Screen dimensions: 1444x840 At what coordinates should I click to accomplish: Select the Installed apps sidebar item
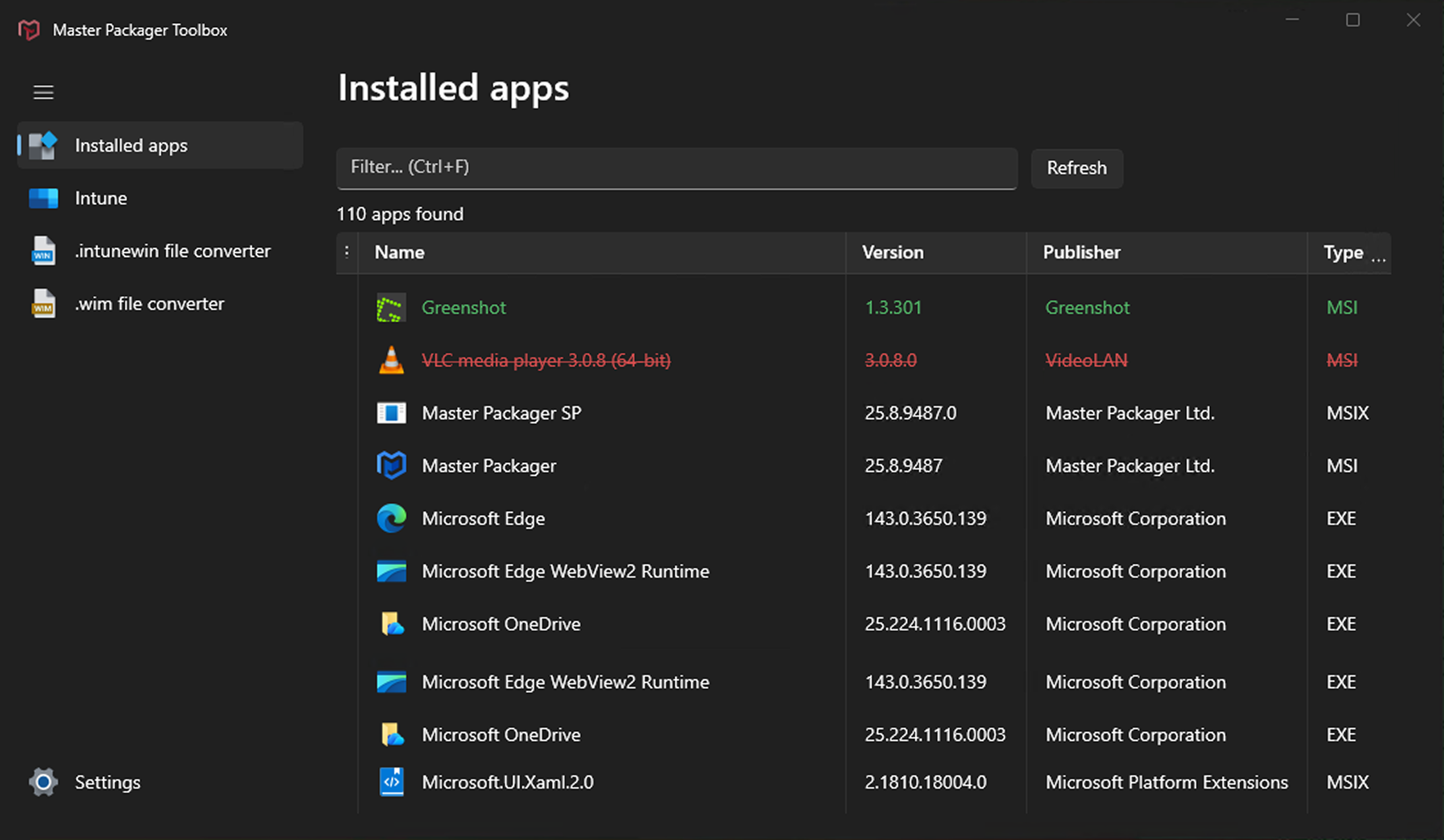131,145
